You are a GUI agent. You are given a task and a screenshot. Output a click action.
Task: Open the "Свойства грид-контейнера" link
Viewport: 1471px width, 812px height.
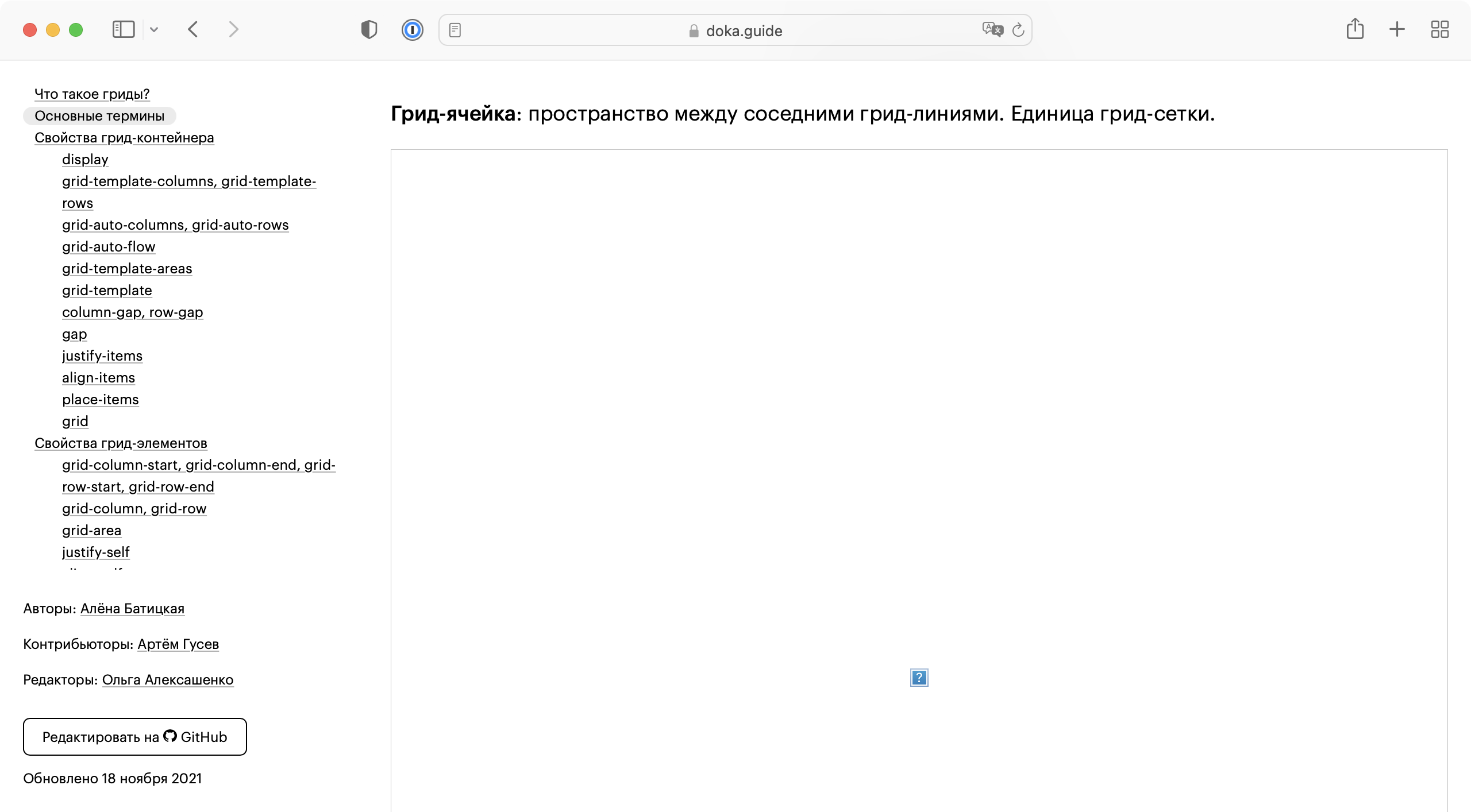click(x=124, y=138)
